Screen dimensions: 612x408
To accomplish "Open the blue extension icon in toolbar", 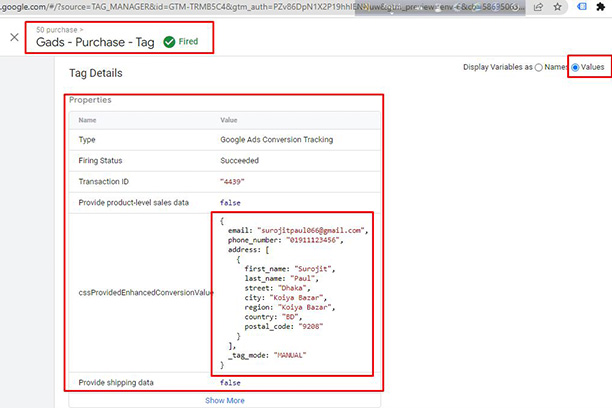I will point(582,7).
